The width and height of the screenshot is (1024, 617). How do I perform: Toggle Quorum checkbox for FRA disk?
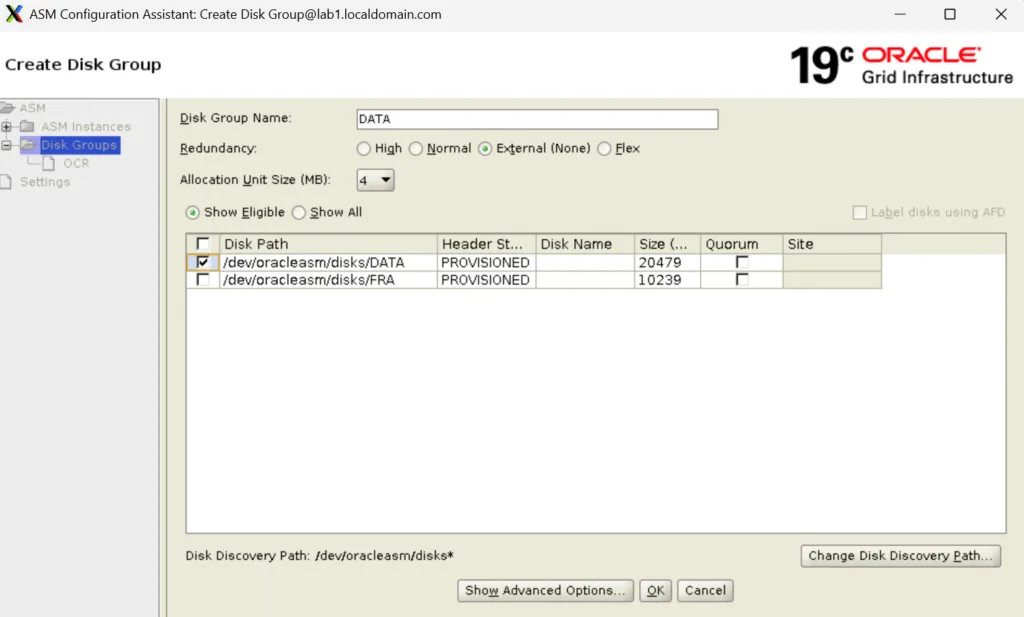click(x=742, y=279)
